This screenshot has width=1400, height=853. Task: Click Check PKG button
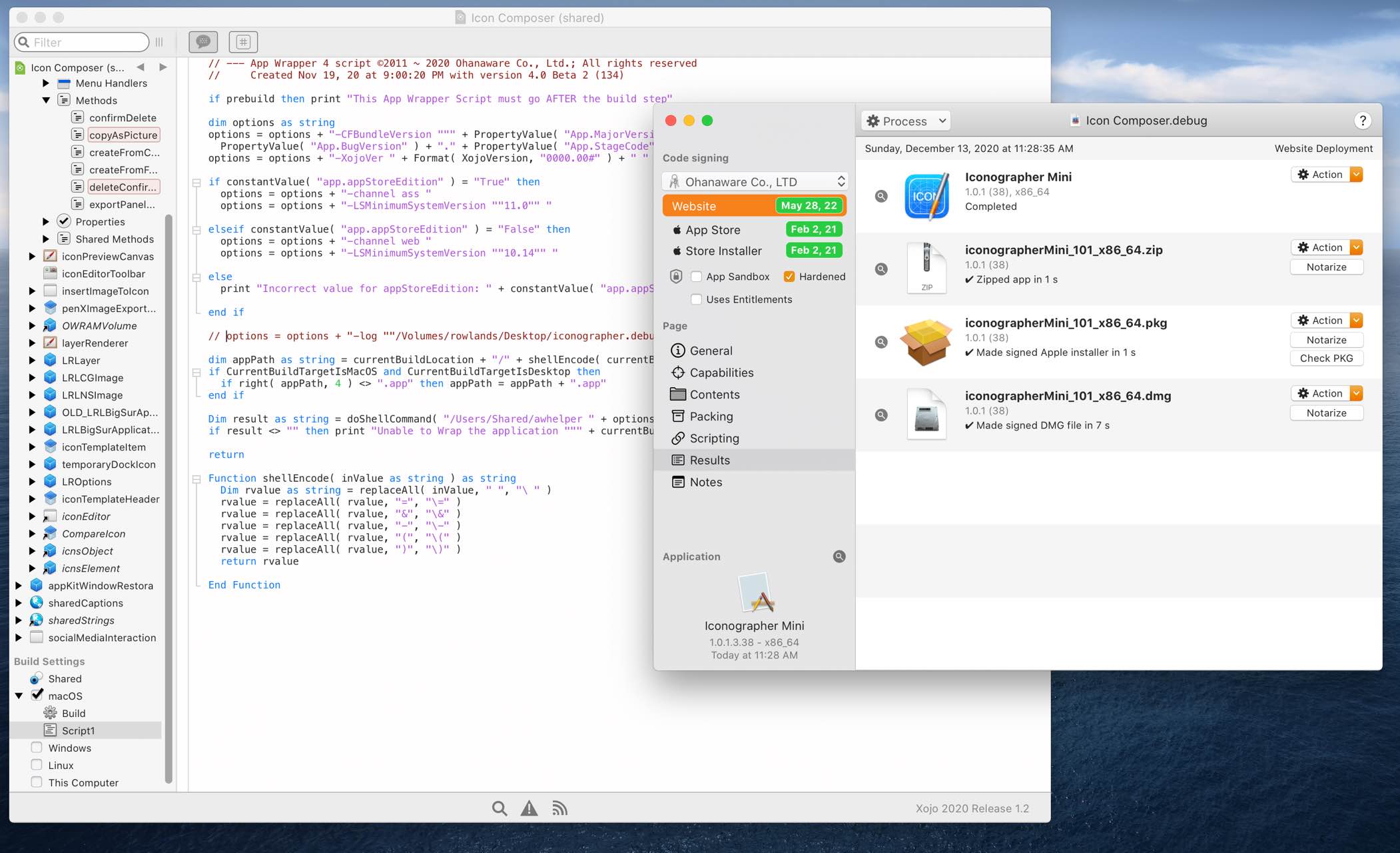(1326, 359)
